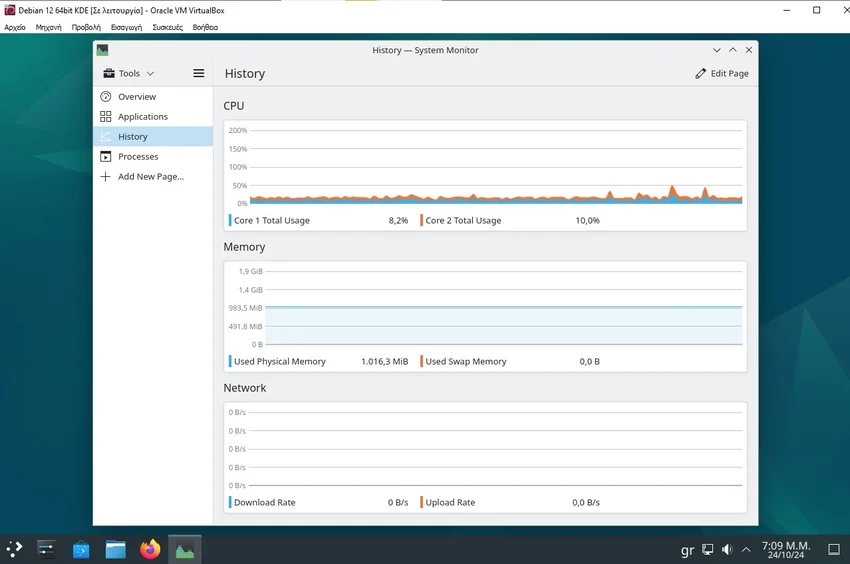Click Add New Page entry
The width and height of the screenshot is (850, 564).
click(x=150, y=177)
